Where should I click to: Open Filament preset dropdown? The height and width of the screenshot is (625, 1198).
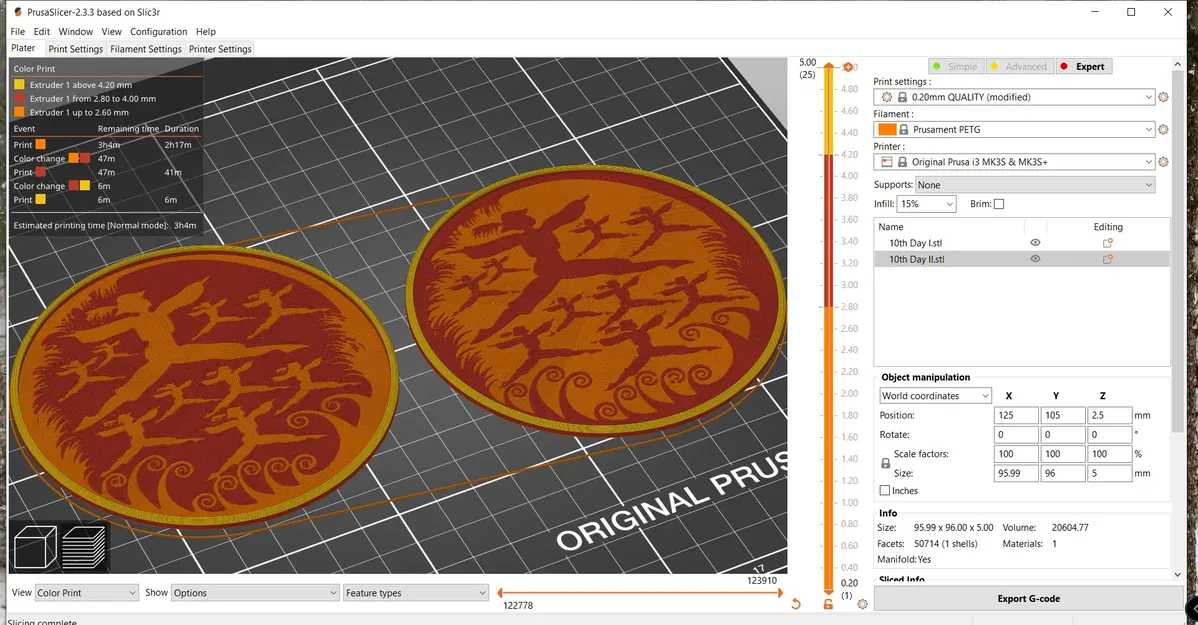(x=1014, y=129)
